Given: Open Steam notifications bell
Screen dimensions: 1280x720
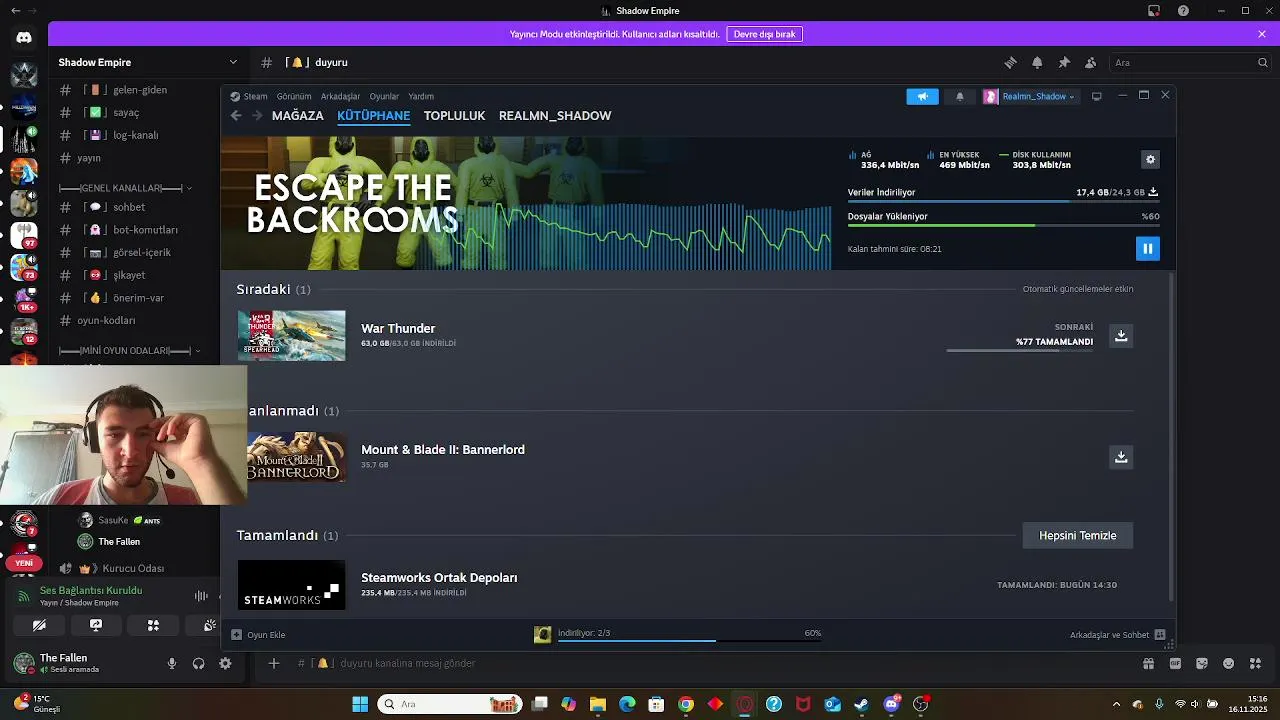Looking at the screenshot, I should [960, 97].
